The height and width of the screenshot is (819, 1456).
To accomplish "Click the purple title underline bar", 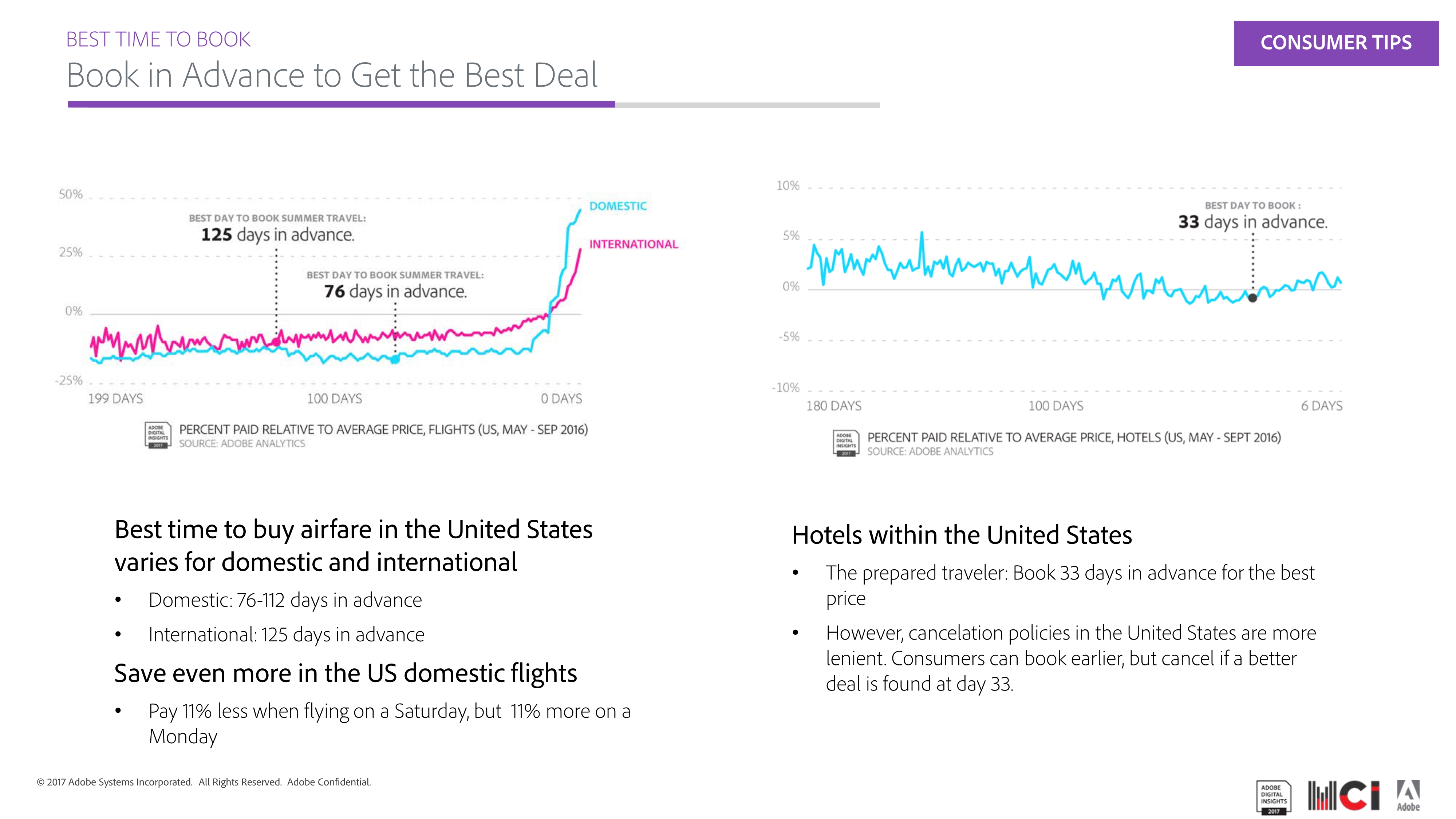I will tap(342, 104).
